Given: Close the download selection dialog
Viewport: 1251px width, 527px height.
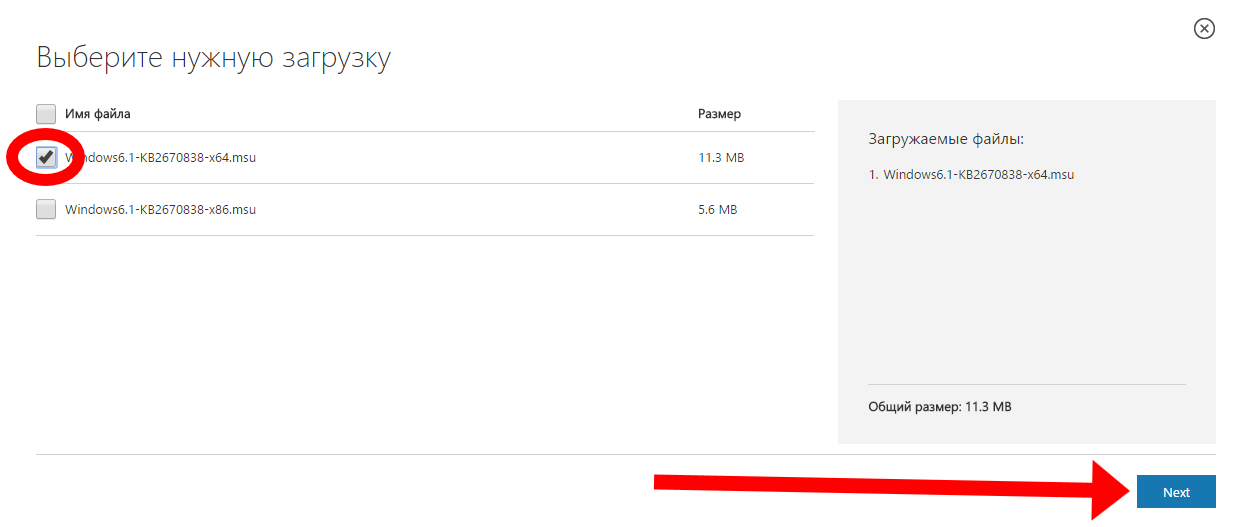Looking at the screenshot, I should coord(1204,29).
